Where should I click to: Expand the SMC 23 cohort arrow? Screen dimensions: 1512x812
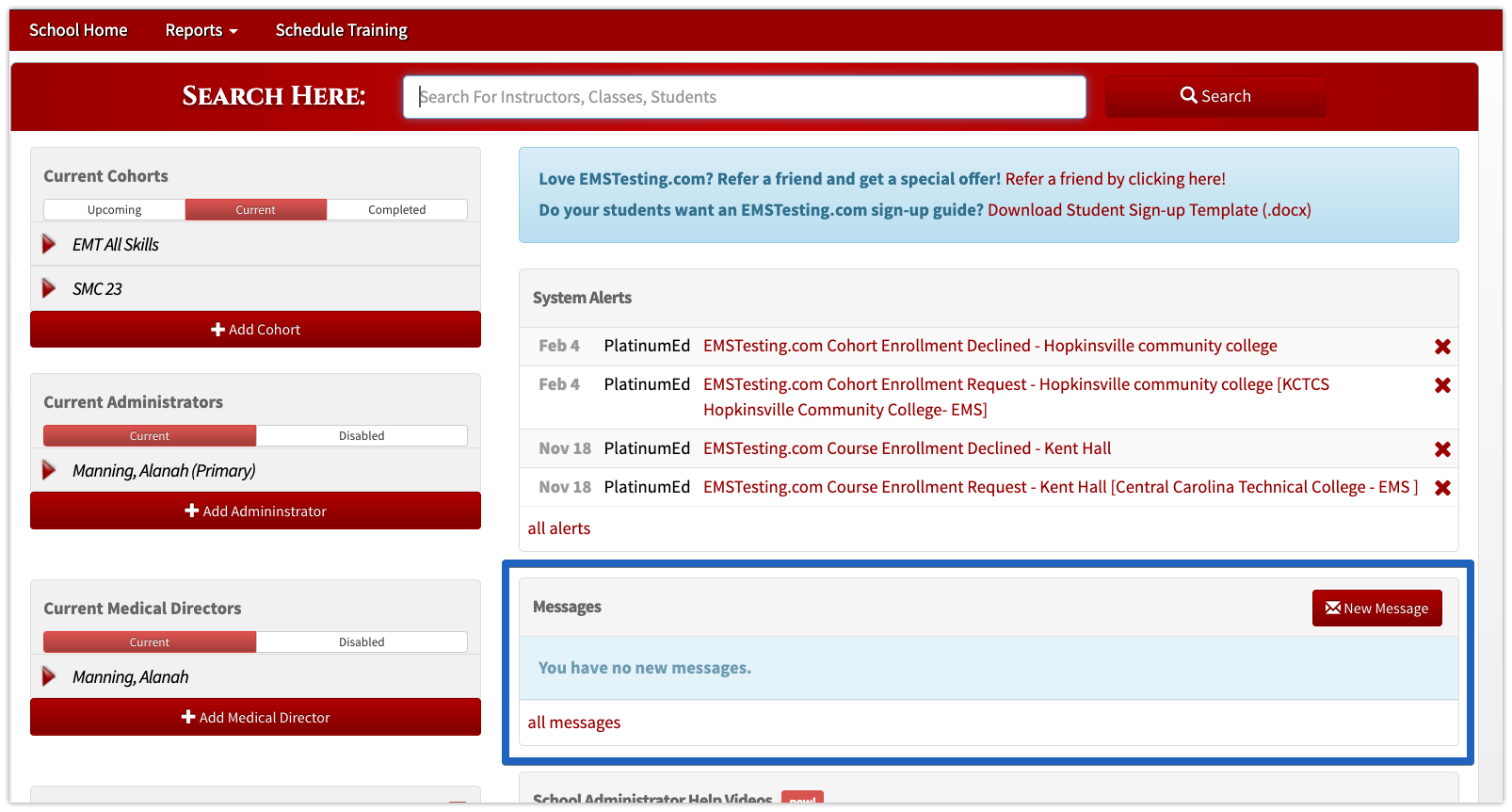click(x=49, y=288)
